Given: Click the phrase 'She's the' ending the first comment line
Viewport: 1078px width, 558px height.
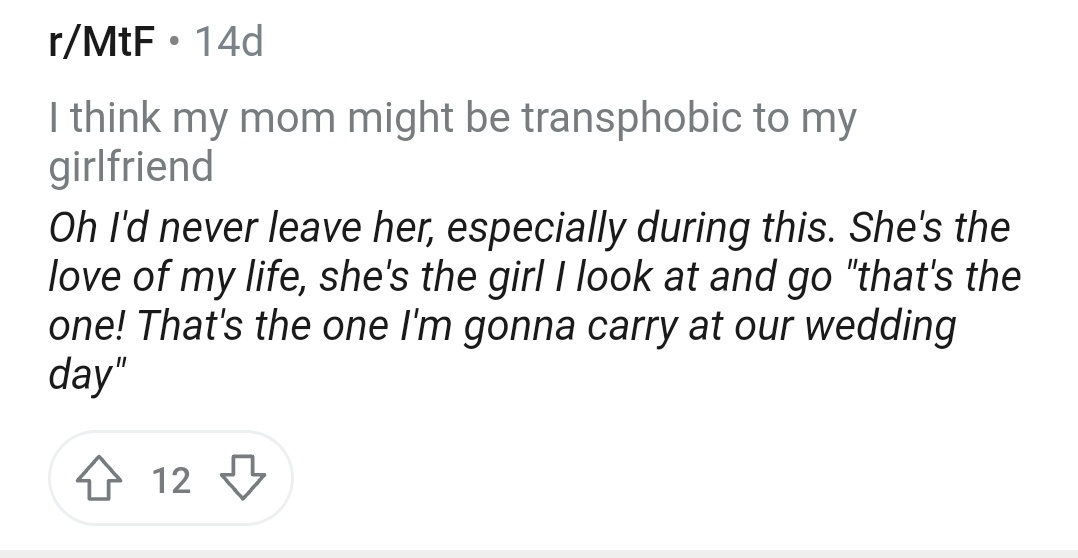Looking at the screenshot, I should coord(930,227).
